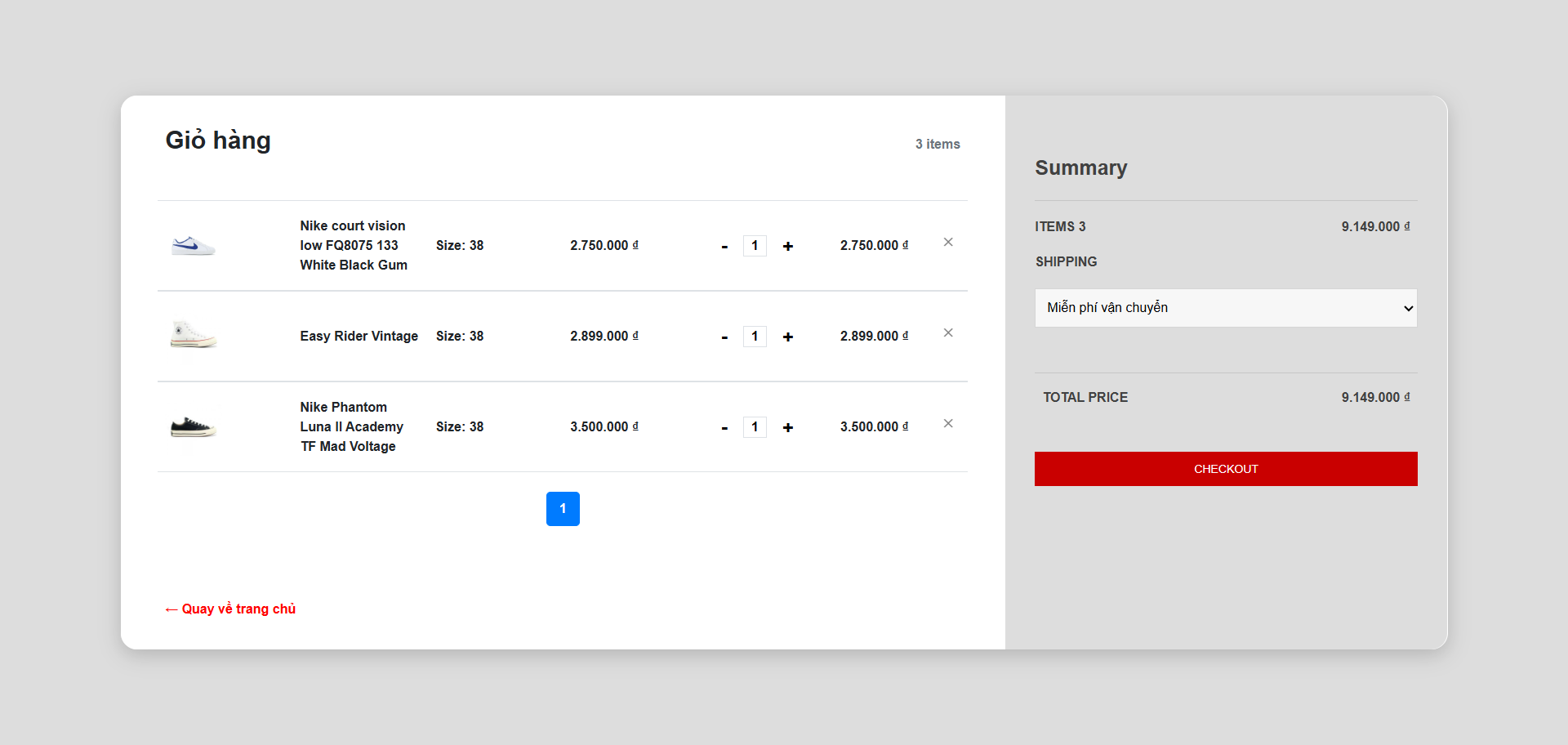
Task: Click the 3 items count label
Action: click(938, 144)
